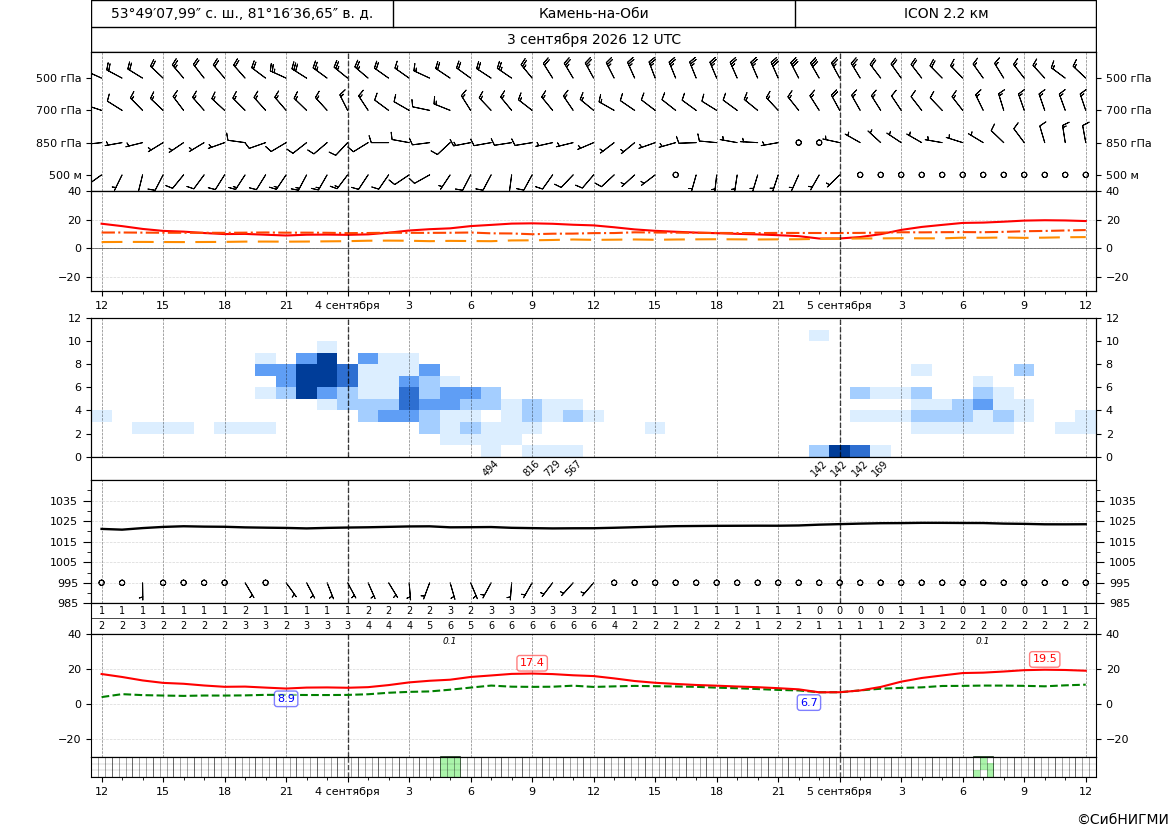Select the ICON 2.2 км model cell

[x=945, y=13]
